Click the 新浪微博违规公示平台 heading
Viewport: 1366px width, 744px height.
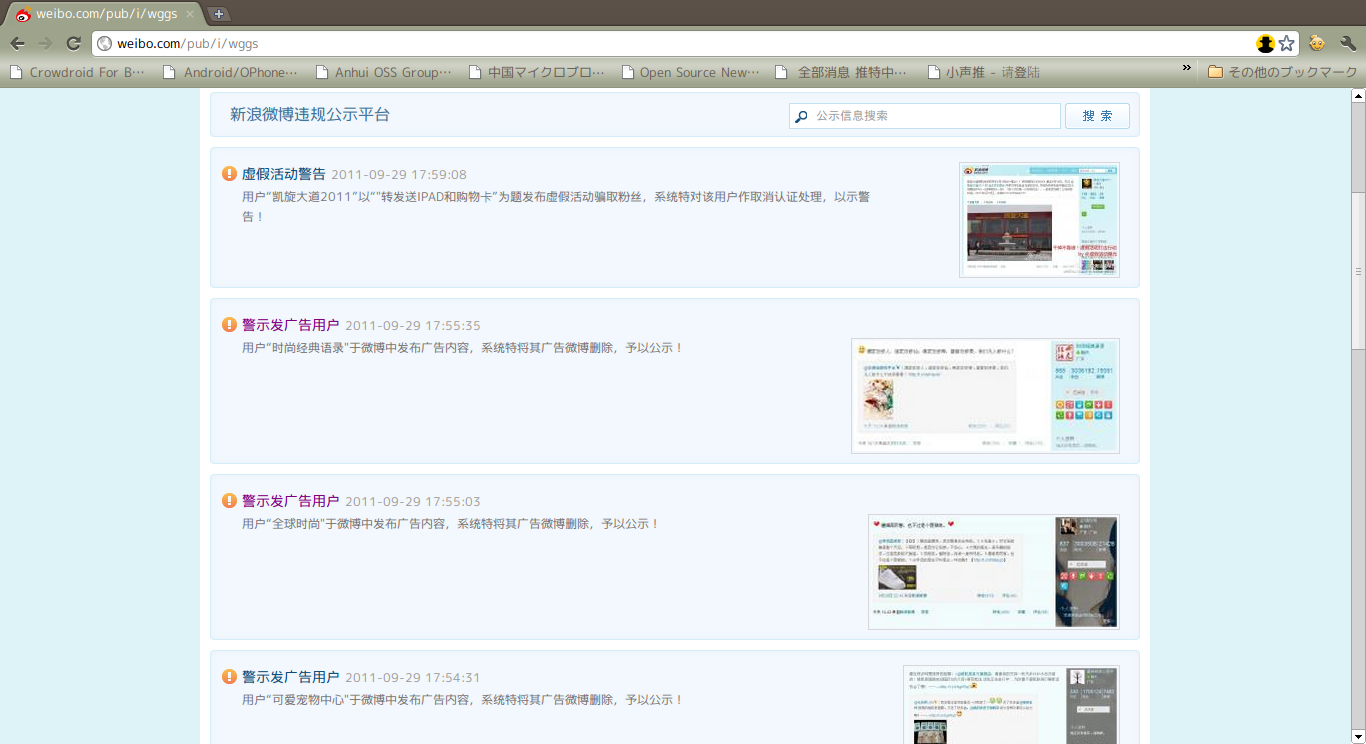[310, 115]
